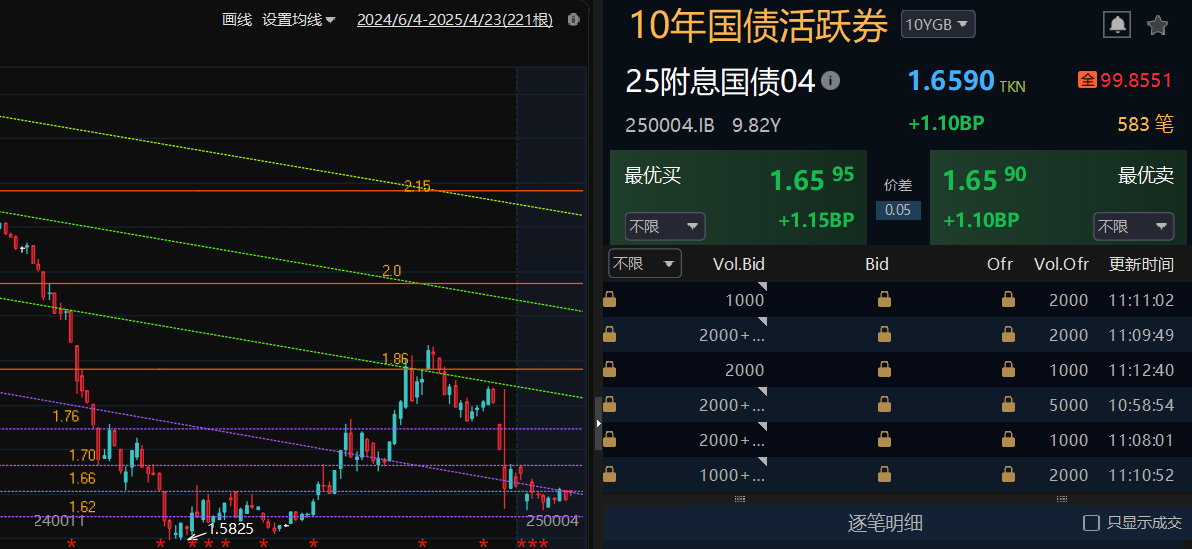
Task: Click Ofr lock icon in 11:12:40 row
Action: [1008, 370]
